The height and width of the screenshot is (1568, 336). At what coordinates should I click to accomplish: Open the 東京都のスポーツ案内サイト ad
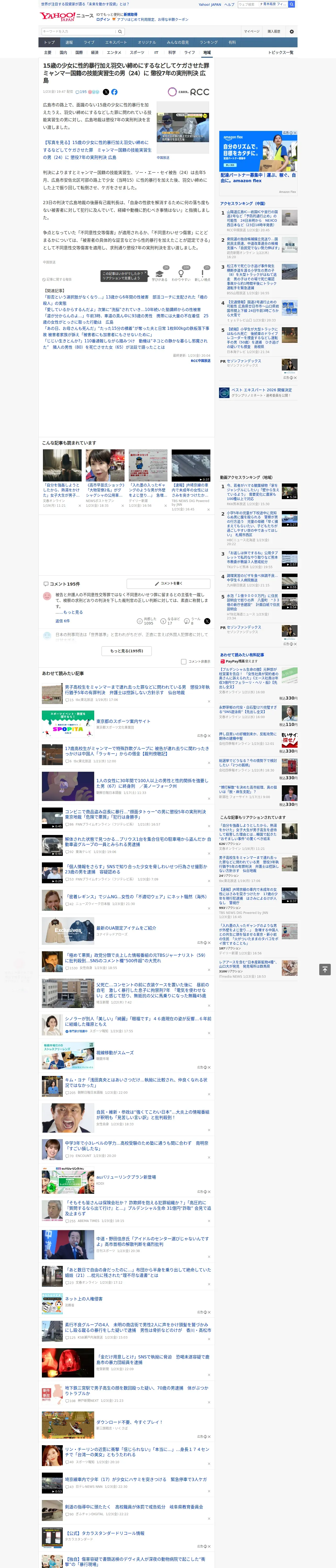(x=123, y=721)
